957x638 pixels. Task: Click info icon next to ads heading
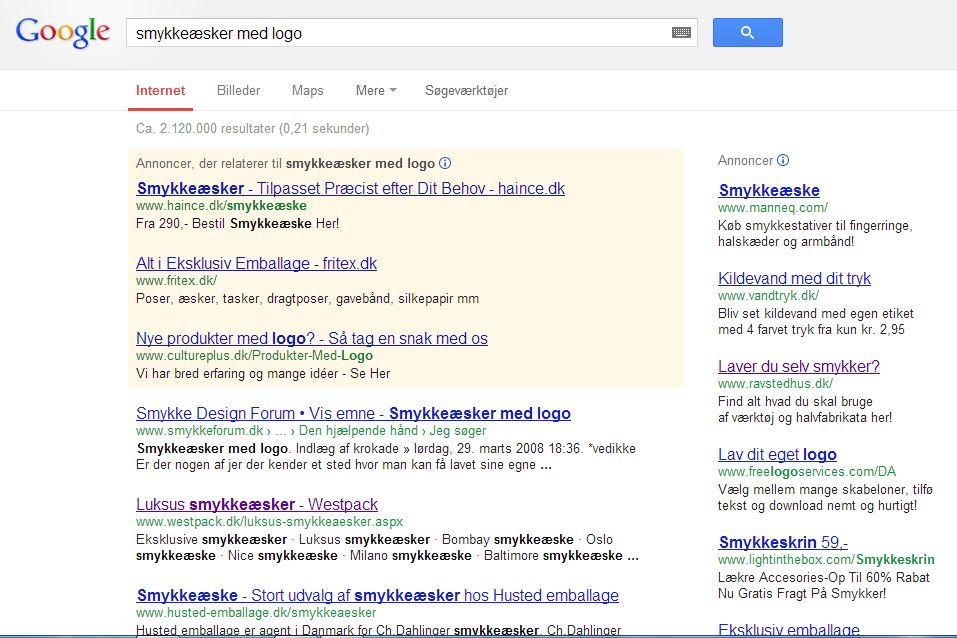[445, 163]
